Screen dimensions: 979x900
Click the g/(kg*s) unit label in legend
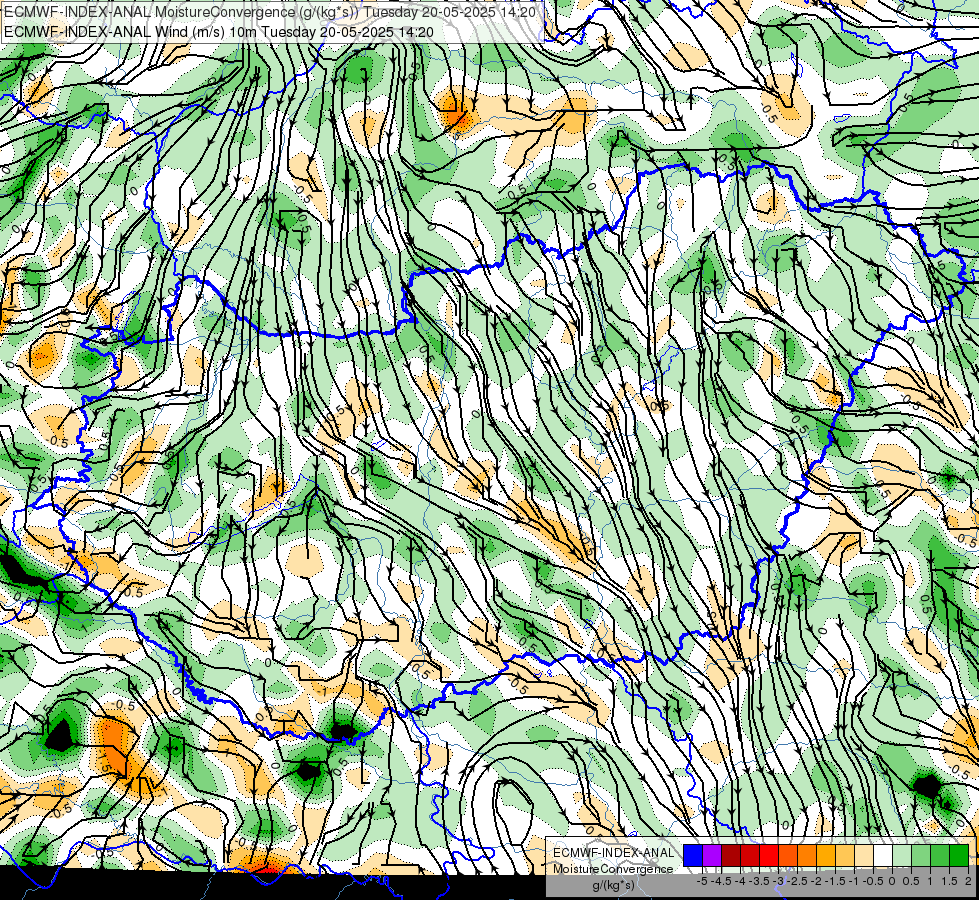coord(613,886)
